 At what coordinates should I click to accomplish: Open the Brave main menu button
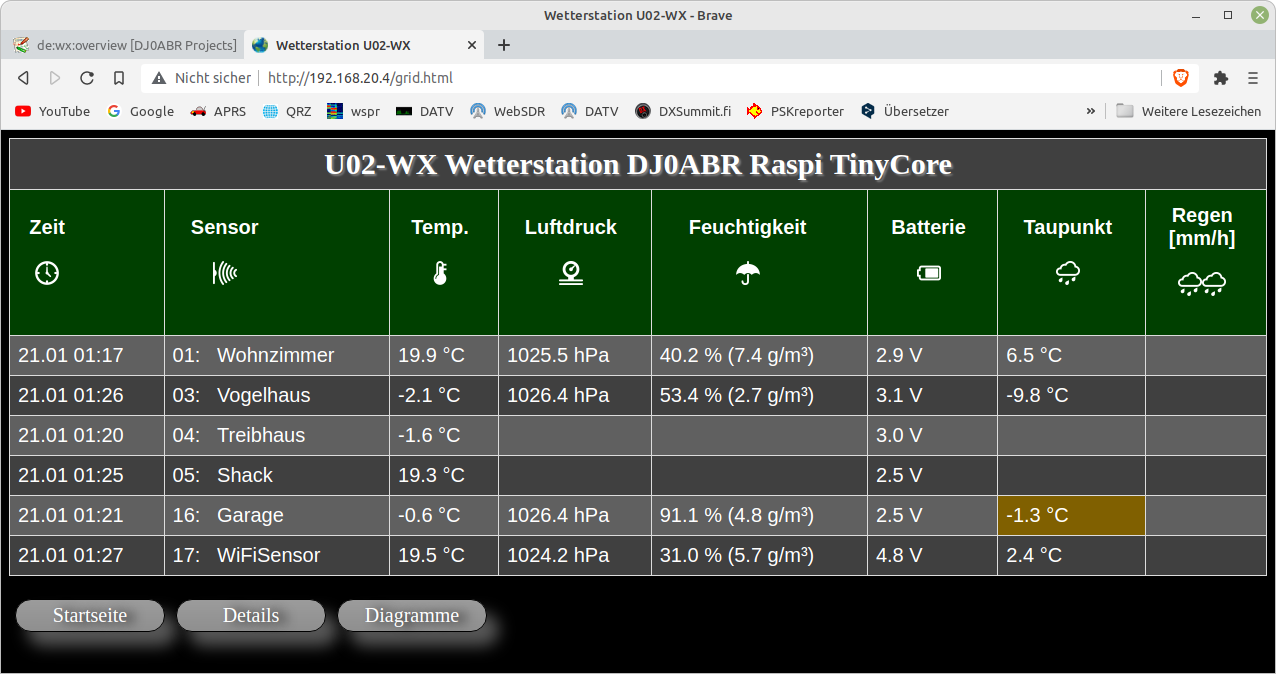pyautogui.click(x=1253, y=78)
